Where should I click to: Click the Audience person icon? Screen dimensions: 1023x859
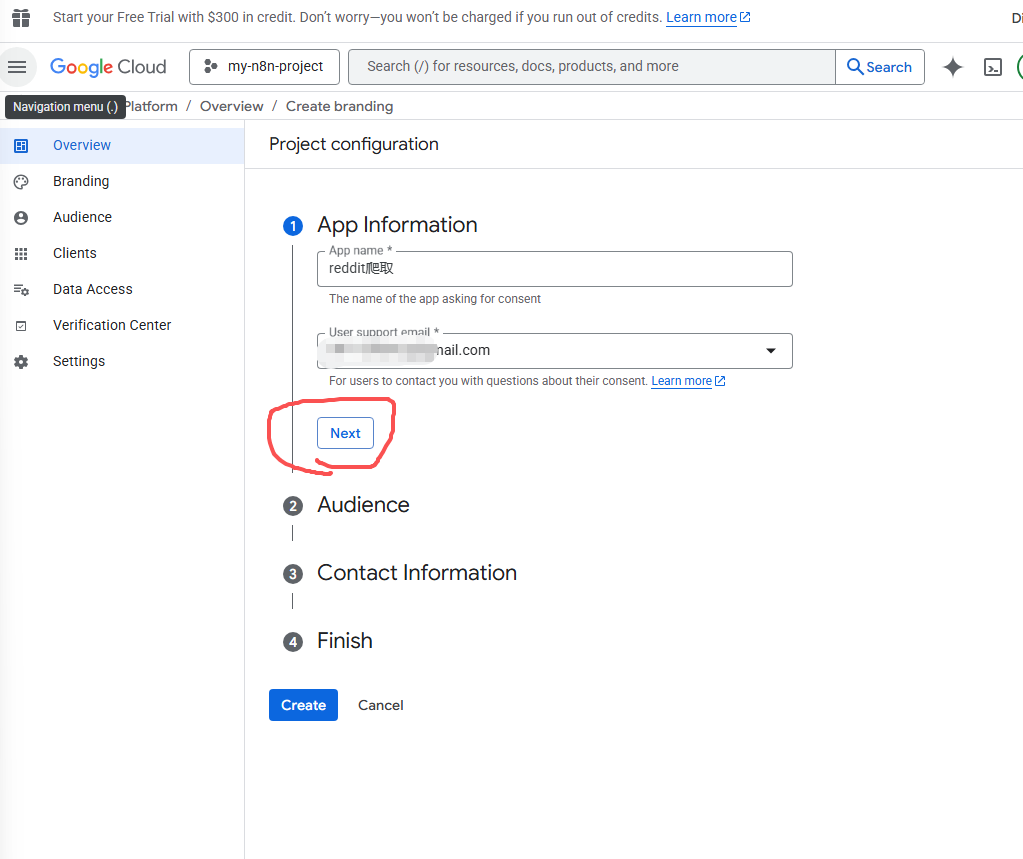pos(21,217)
